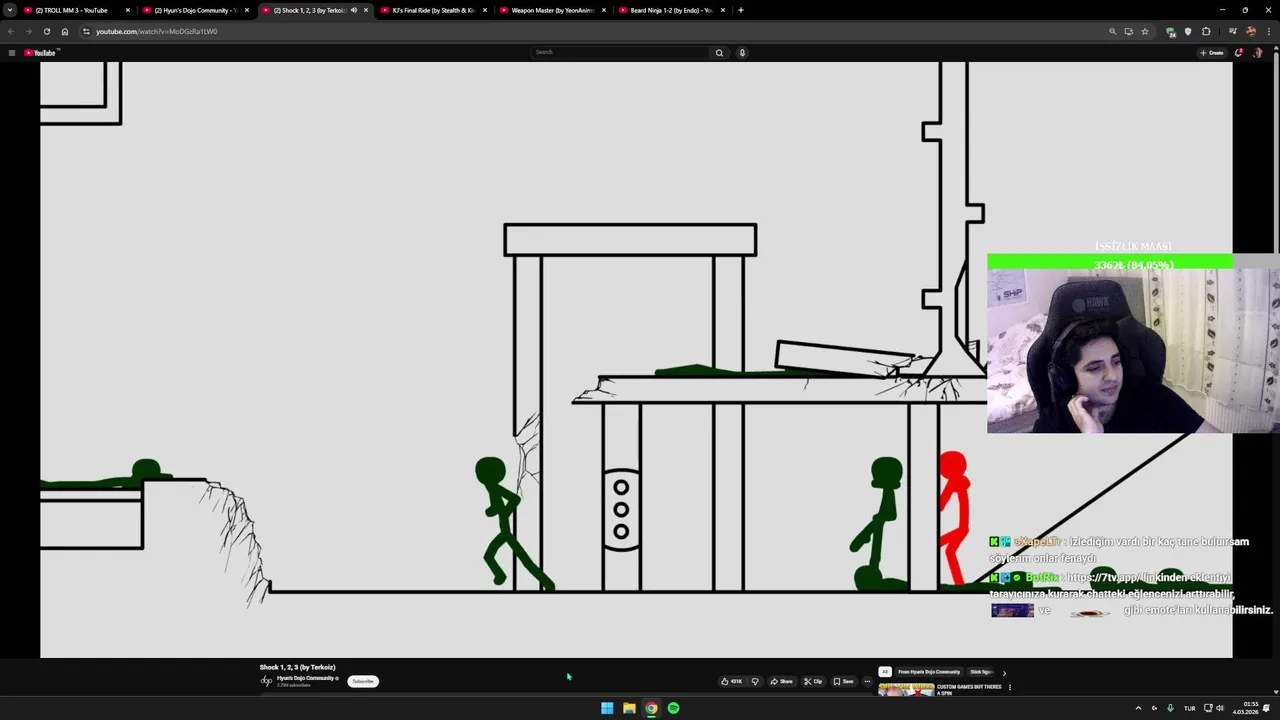
Task: Open the YouTube guide hamburger menu
Action: 11,53
